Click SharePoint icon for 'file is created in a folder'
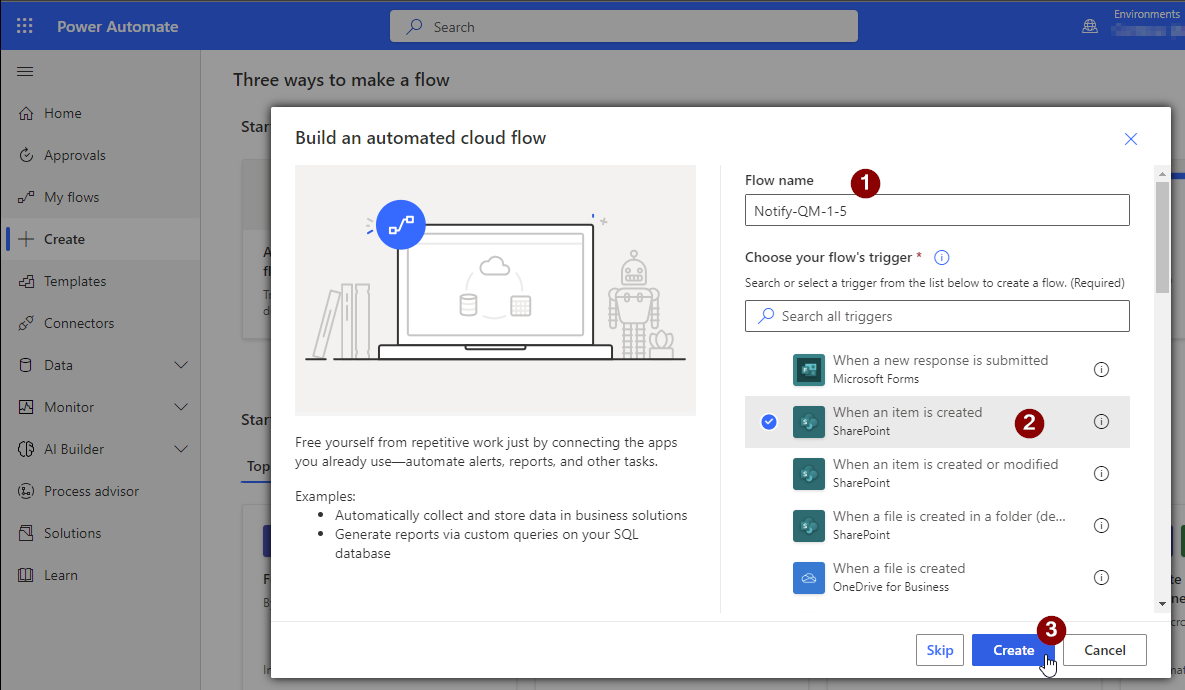 809,526
